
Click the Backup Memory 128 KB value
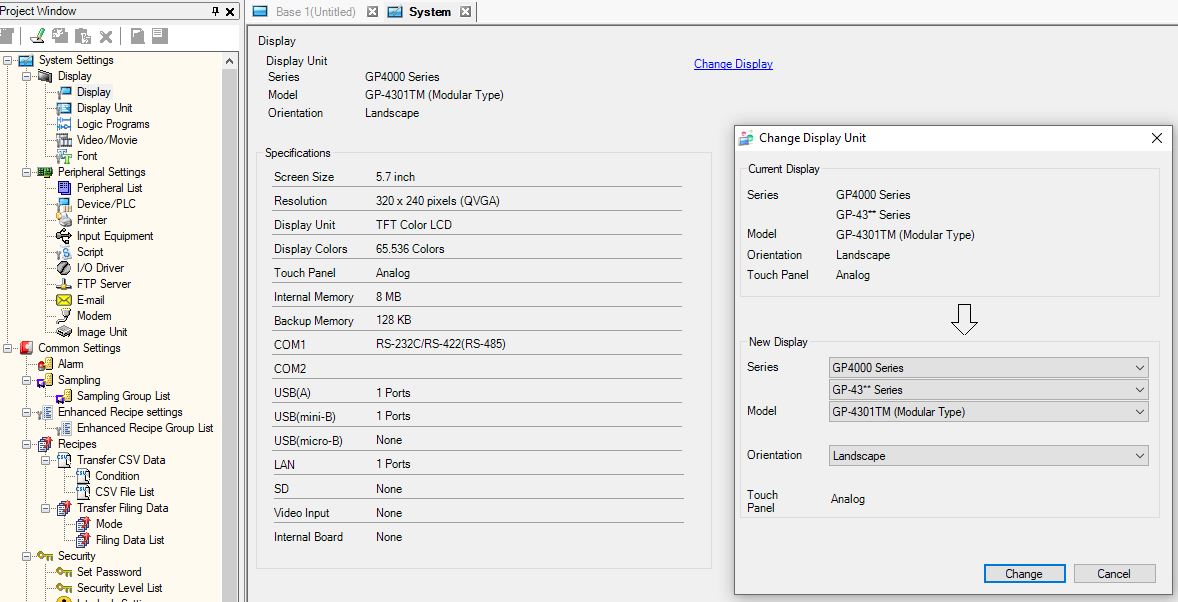click(x=394, y=320)
